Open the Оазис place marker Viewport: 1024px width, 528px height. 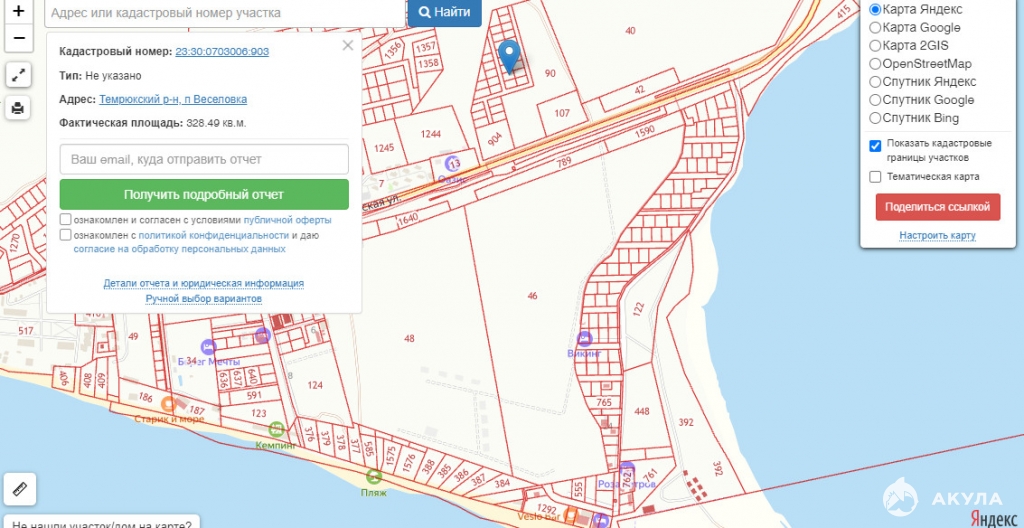452,163
